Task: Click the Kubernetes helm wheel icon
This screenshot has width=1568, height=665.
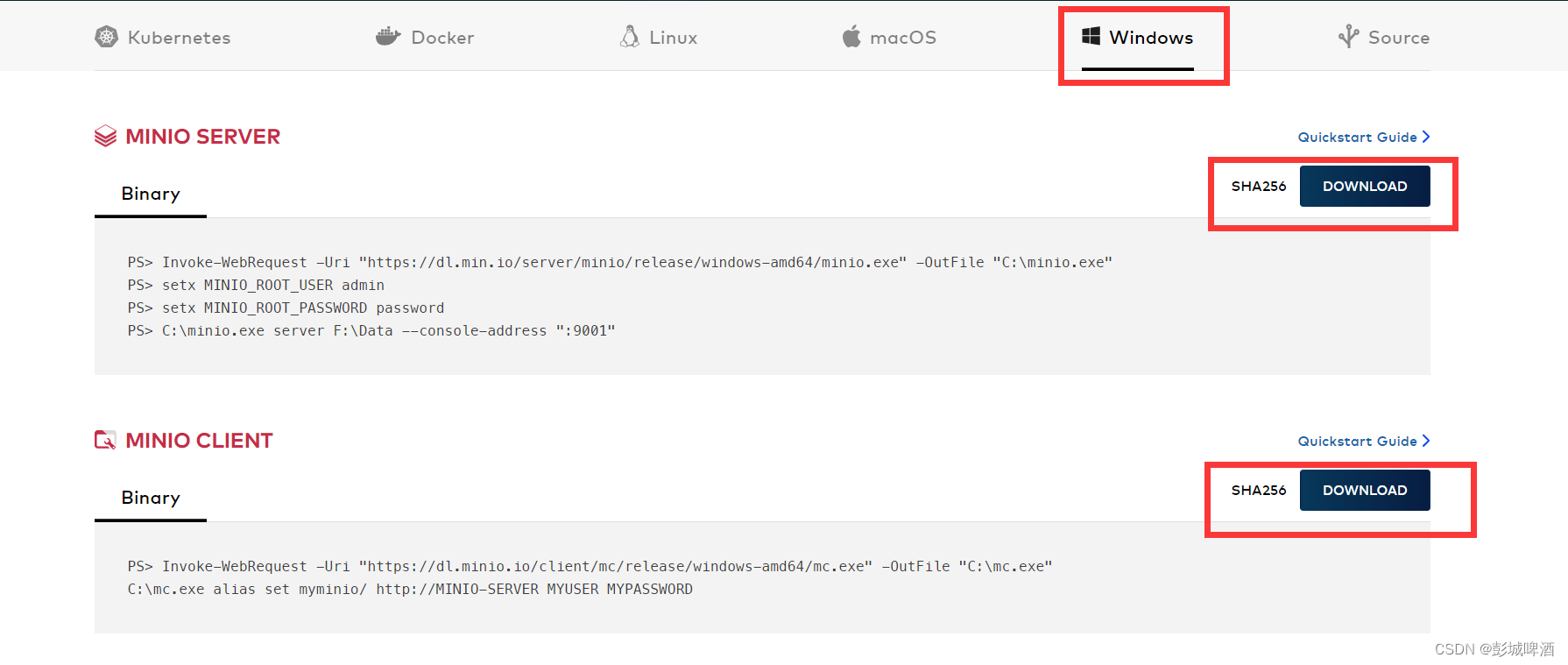Action: (x=106, y=37)
